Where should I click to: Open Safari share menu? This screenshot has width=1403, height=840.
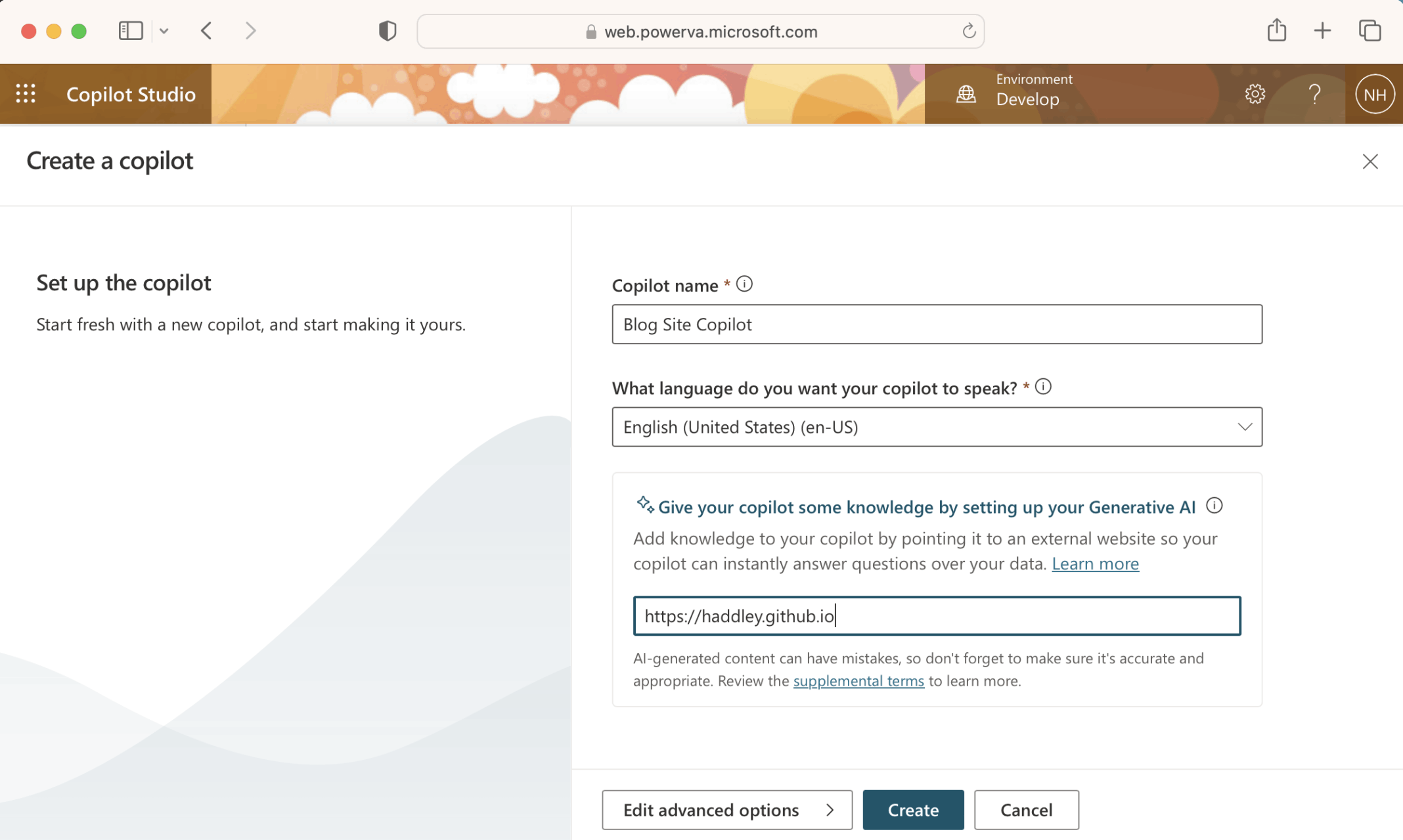point(1276,31)
